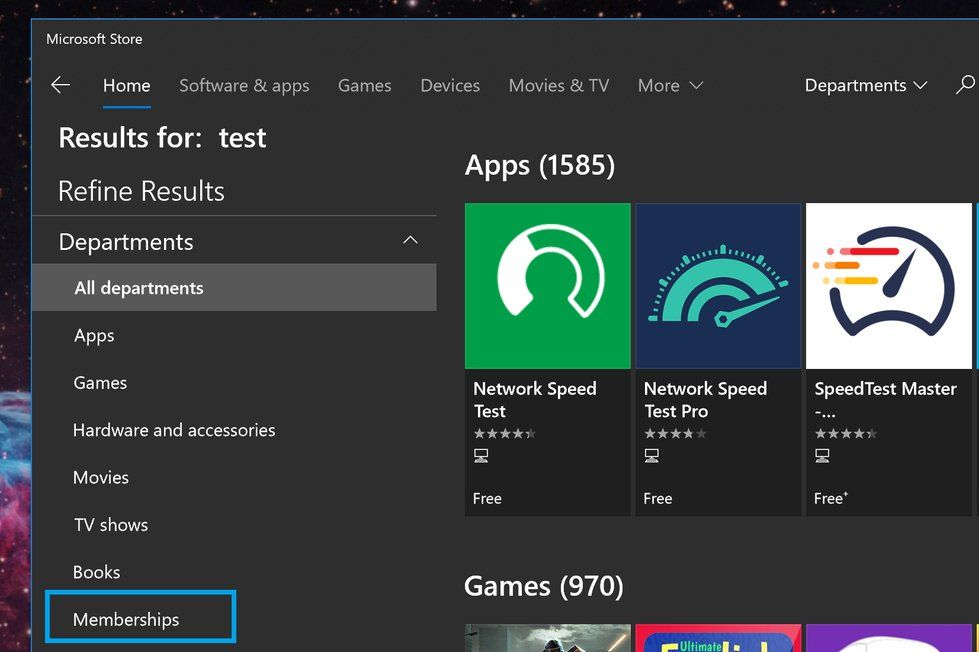
Task: Select the All departments filter
Action: point(139,288)
